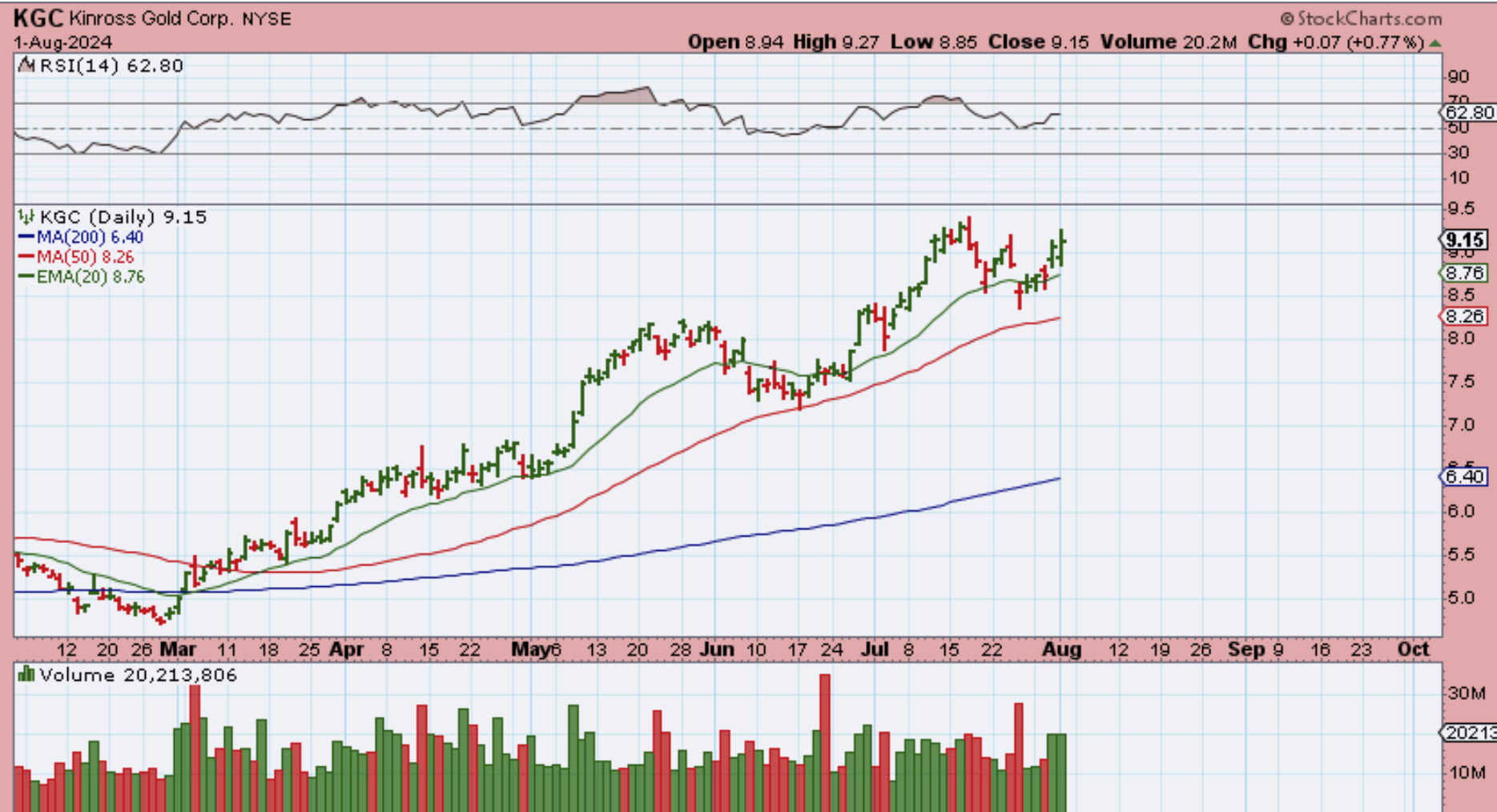Screen dimensions: 1497x812
Task: Click the 10M label on the volume axis
Action: 1467,773
